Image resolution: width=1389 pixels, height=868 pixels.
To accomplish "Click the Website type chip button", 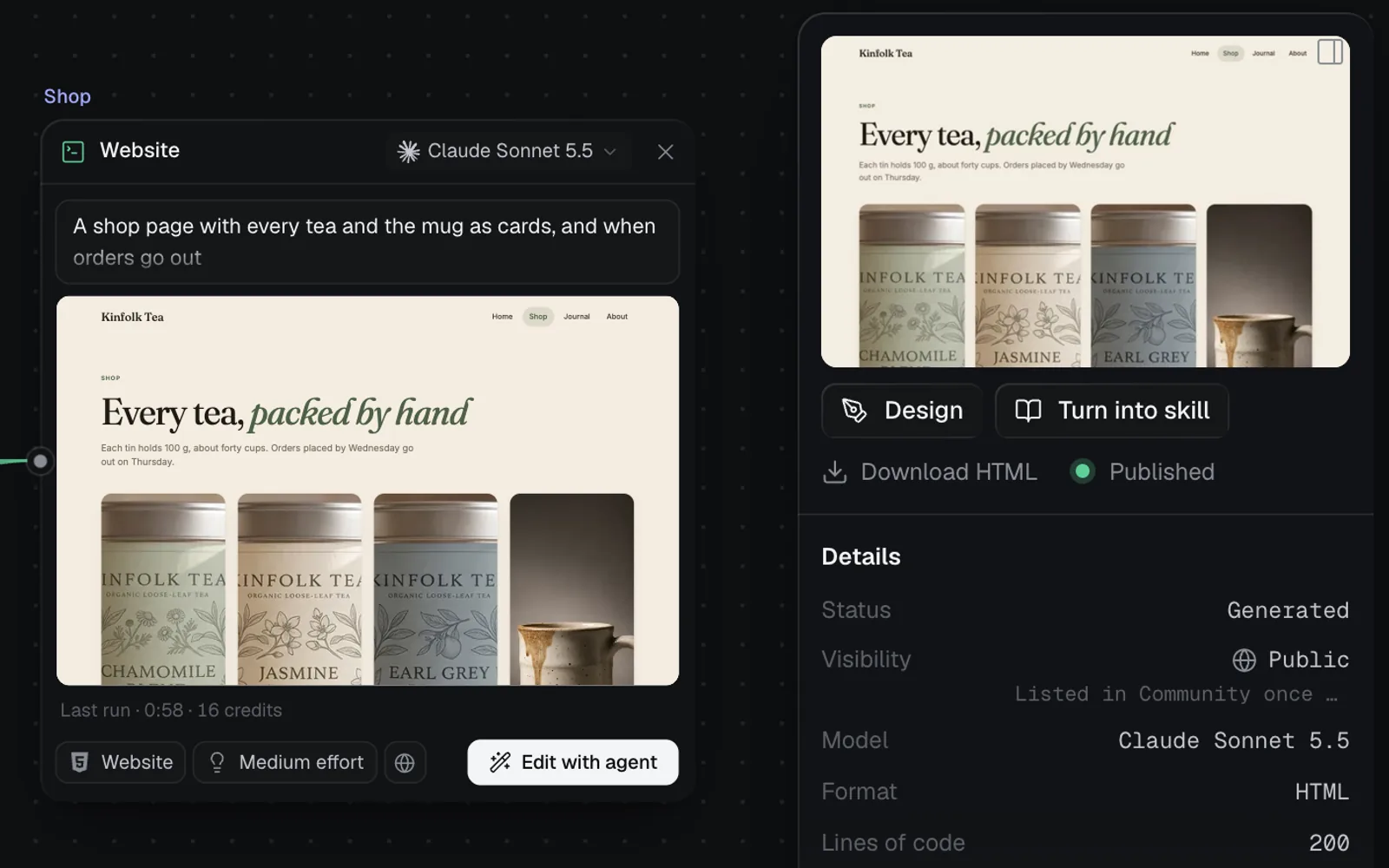I will [121, 762].
